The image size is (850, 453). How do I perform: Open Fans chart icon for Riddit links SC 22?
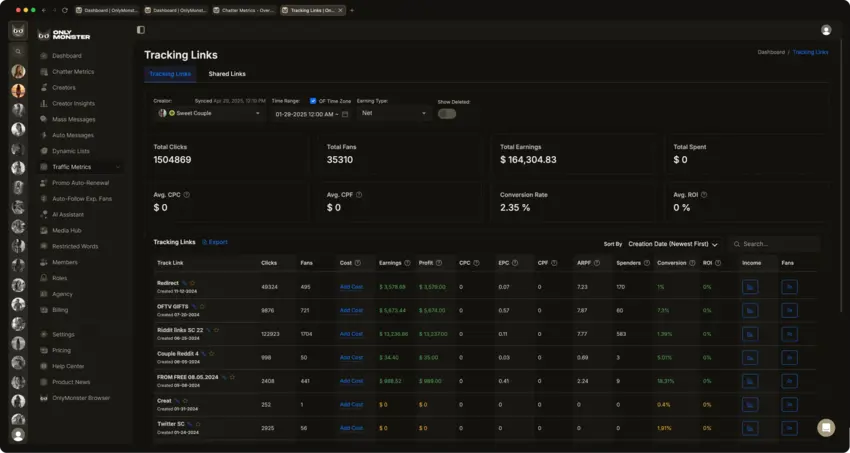pos(789,334)
